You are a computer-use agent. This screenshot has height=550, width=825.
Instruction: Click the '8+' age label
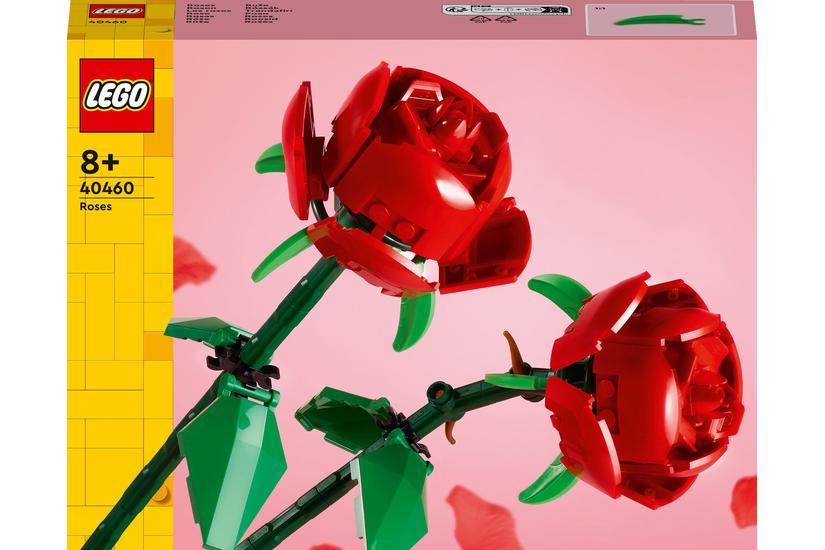pyautogui.click(x=100, y=162)
